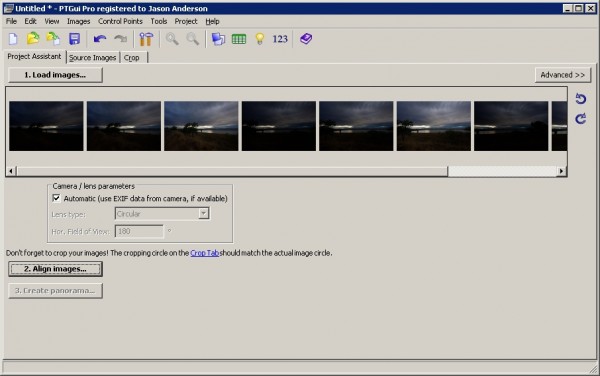Image resolution: width=600 pixels, height=376 pixels.
Task: Open the Edit menu
Action: (30, 21)
